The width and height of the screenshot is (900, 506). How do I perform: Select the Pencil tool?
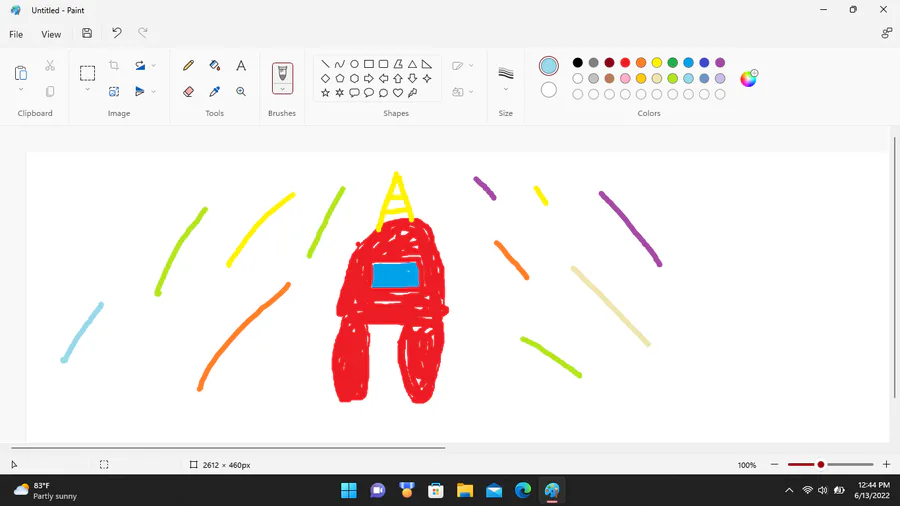[188, 65]
